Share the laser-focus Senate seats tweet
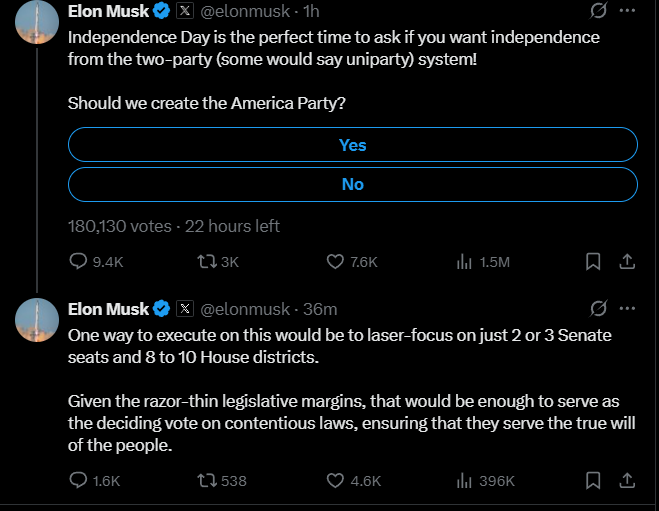 click(x=627, y=480)
